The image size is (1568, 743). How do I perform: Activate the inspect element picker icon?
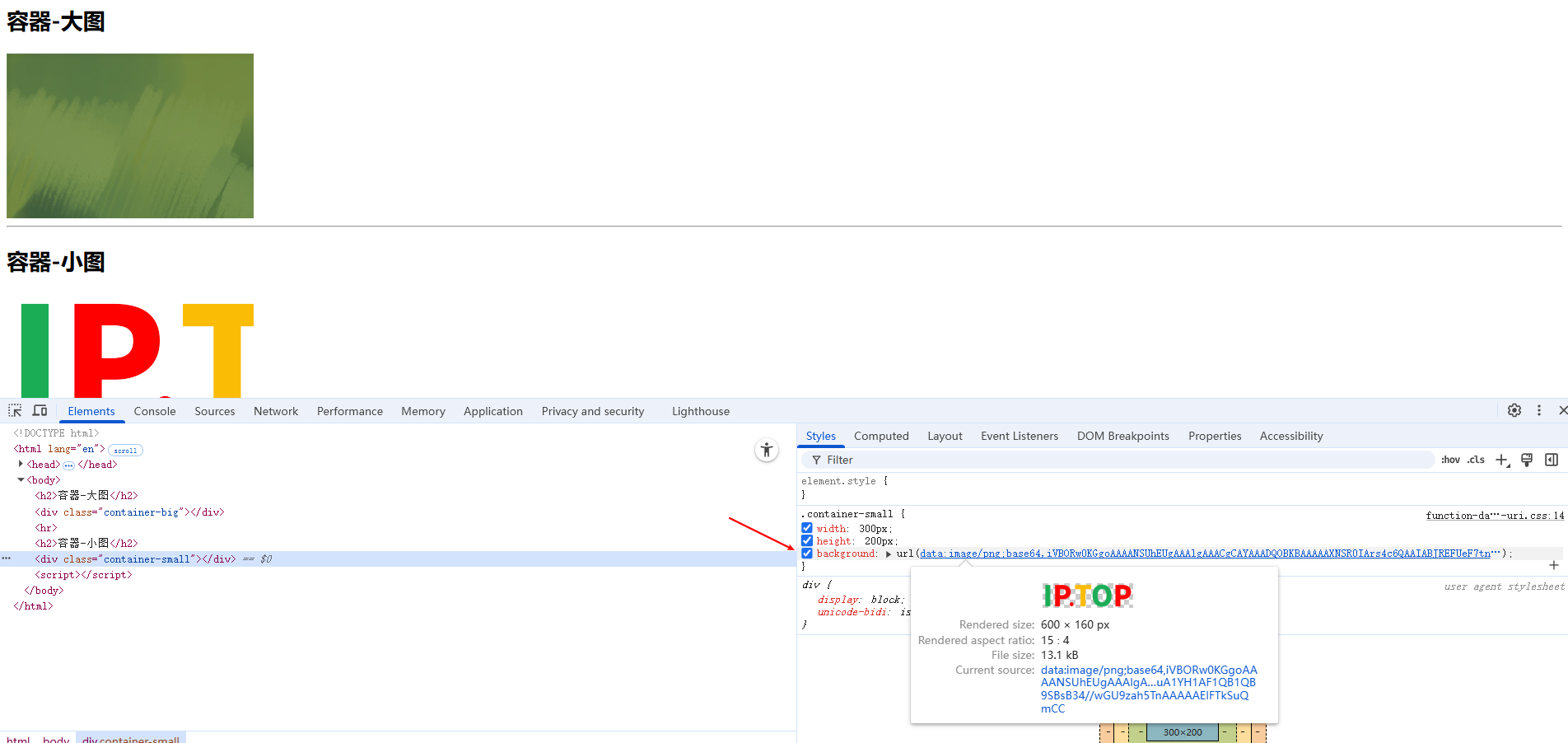pos(15,410)
